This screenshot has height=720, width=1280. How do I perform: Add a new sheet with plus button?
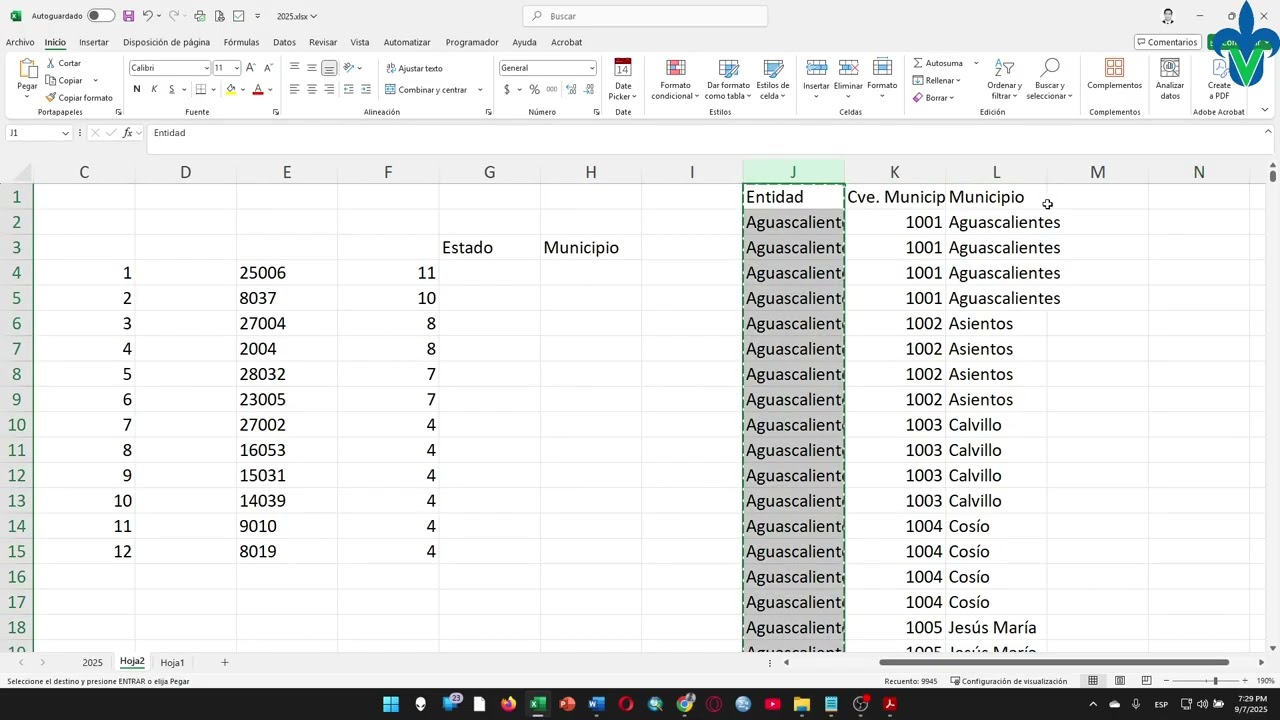[x=225, y=663]
